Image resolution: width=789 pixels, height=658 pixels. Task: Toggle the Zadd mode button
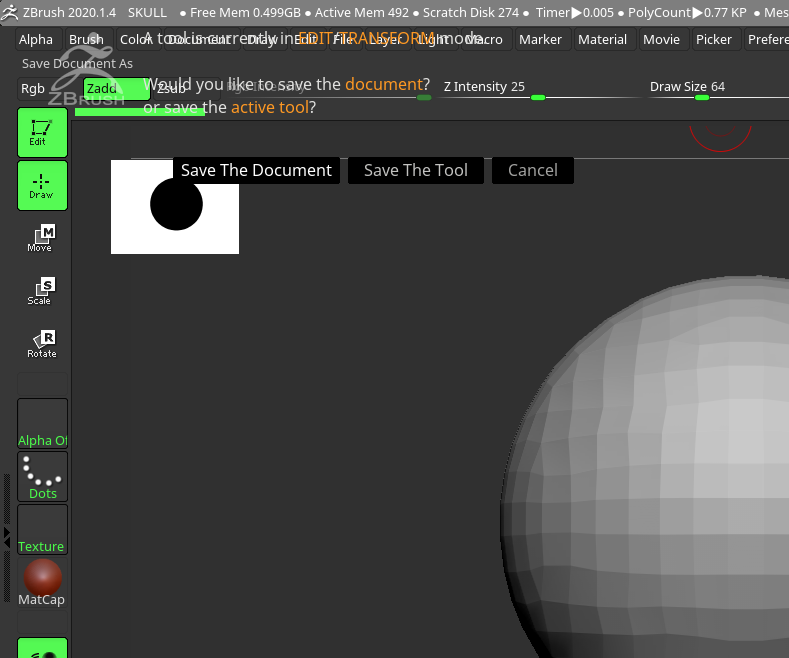coord(116,89)
